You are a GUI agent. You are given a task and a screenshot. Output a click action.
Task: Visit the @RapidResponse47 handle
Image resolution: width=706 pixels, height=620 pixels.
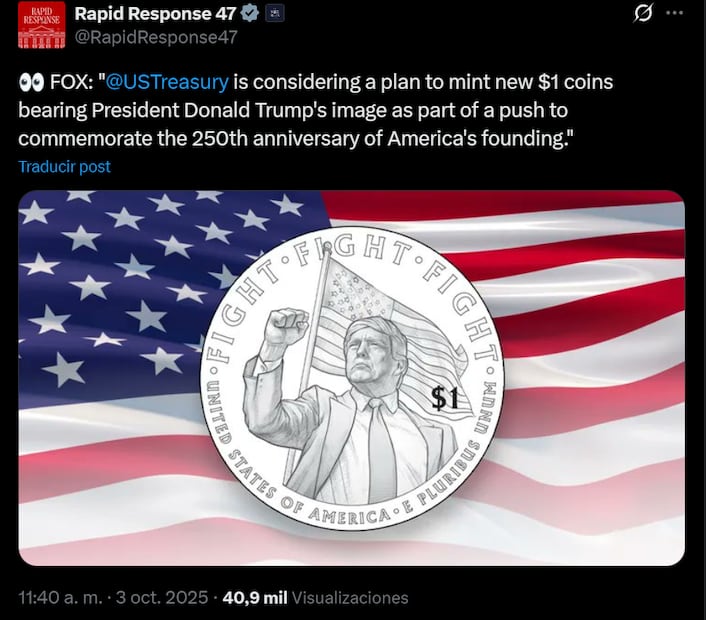(x=156, y=37)
